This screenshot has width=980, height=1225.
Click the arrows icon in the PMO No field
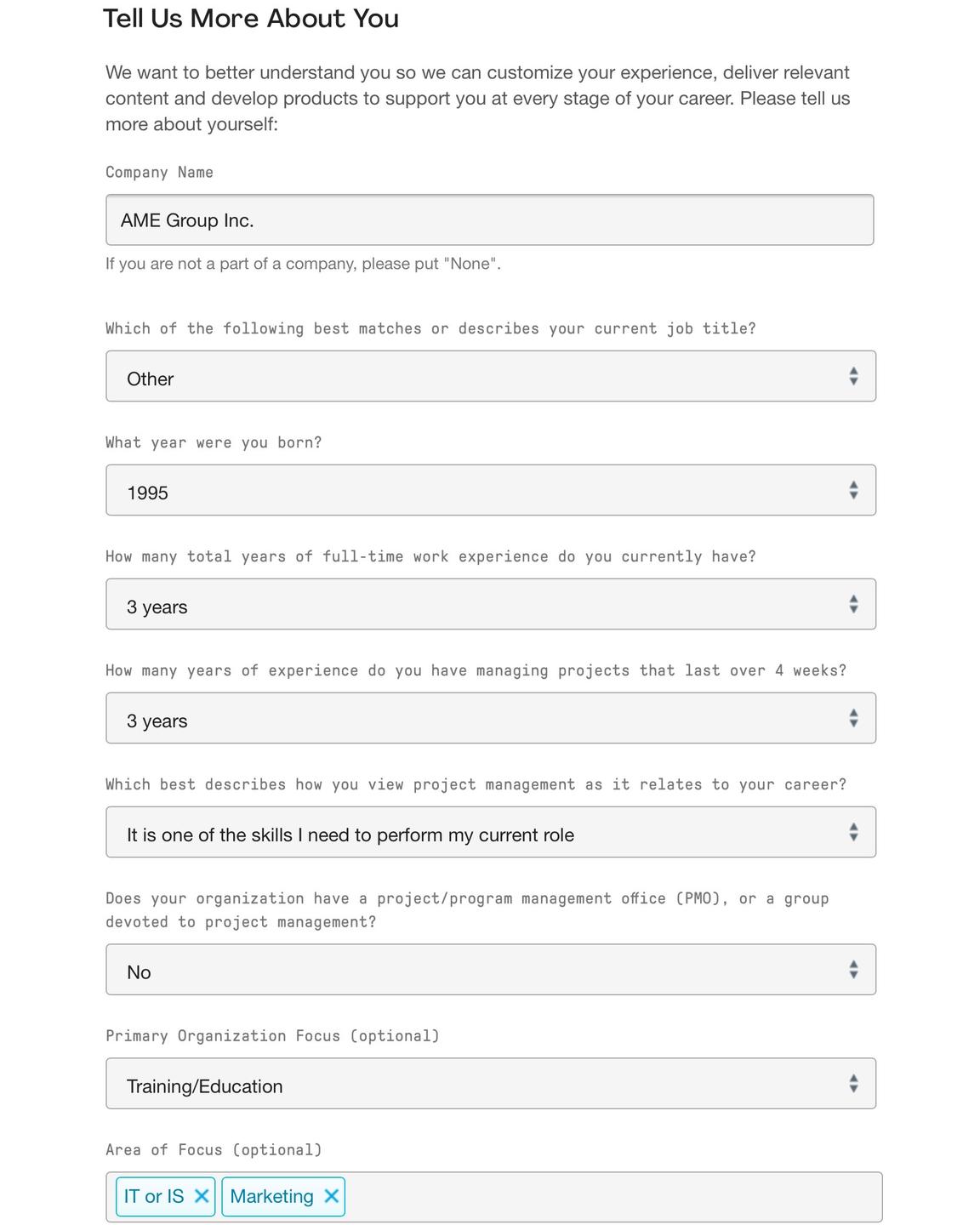(853, 970)
